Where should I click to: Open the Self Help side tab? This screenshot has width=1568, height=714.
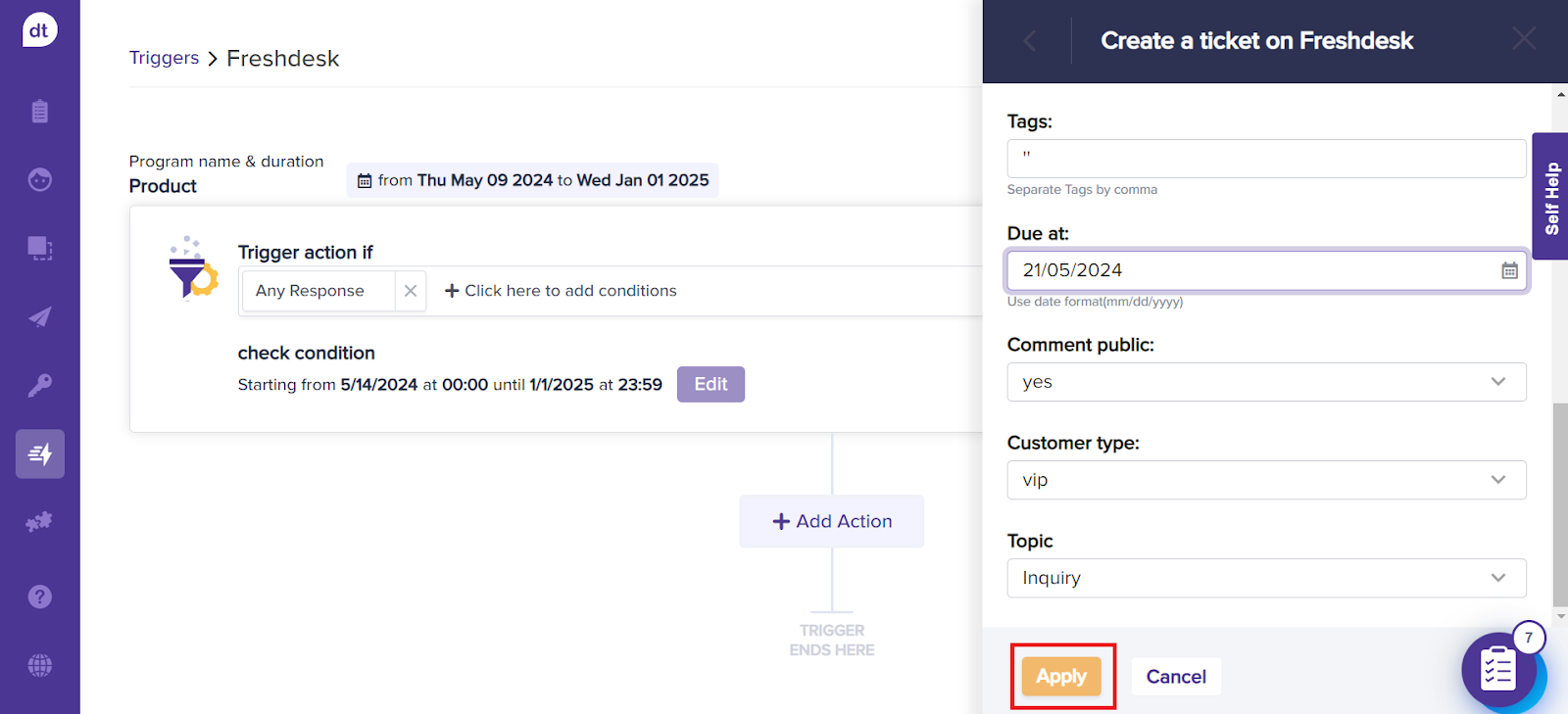click(x=1550, y=197)
